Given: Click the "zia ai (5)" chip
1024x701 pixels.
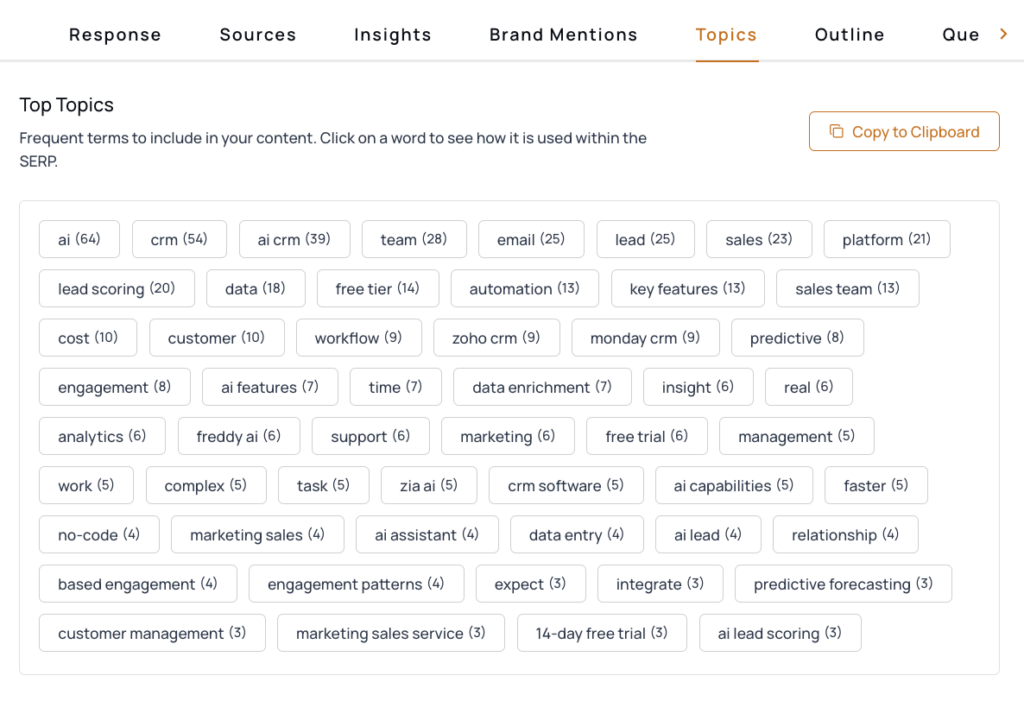Looking at the screenshot, I should (x=428, y=486).
